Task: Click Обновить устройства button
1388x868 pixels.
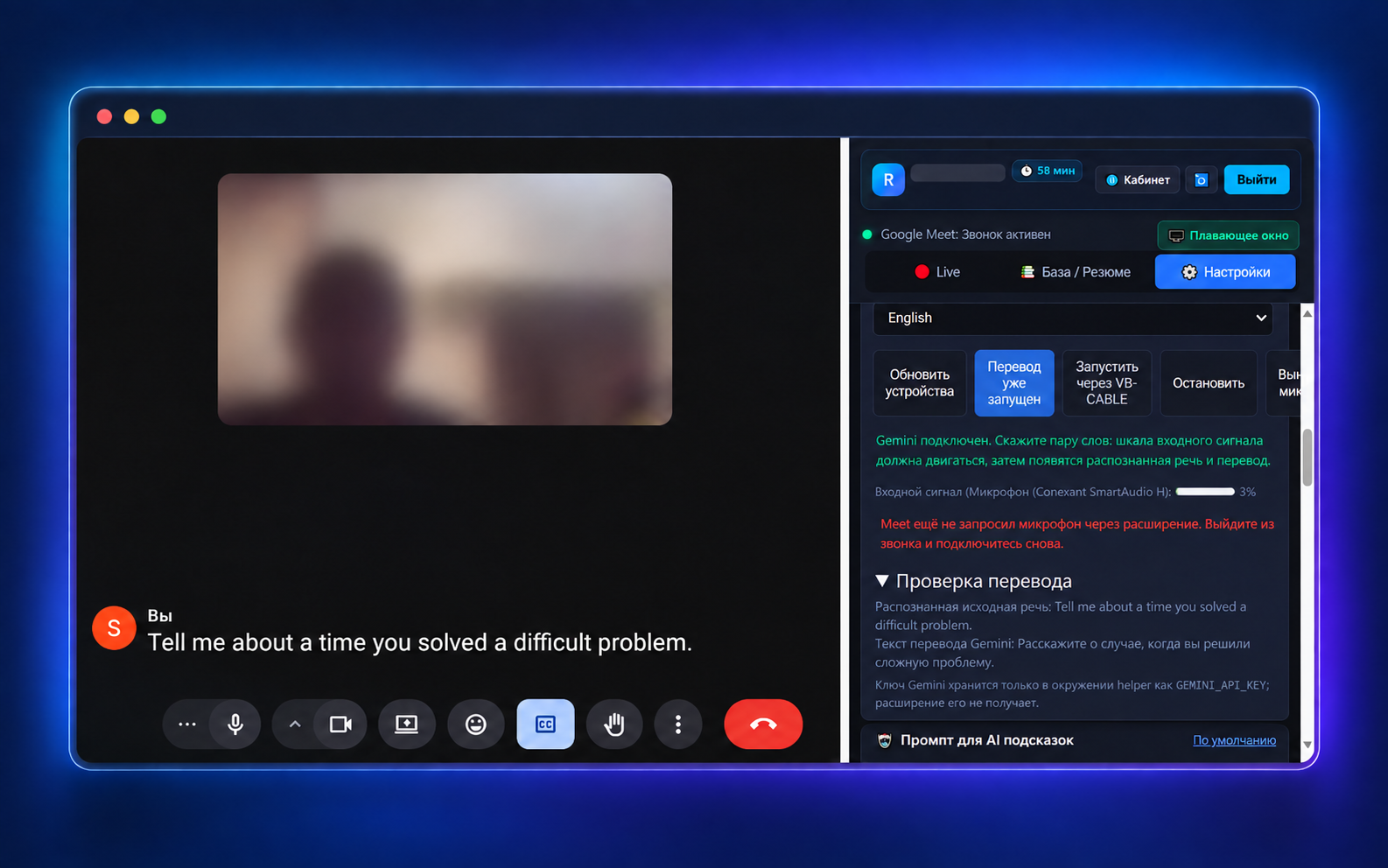Action: click(x=920, y=383)
